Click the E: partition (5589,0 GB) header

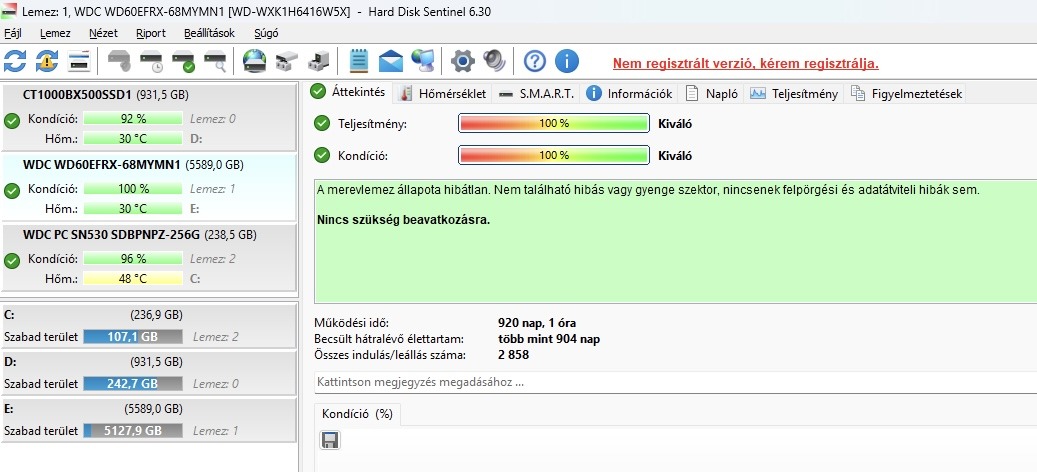click(x=149, y=409)
